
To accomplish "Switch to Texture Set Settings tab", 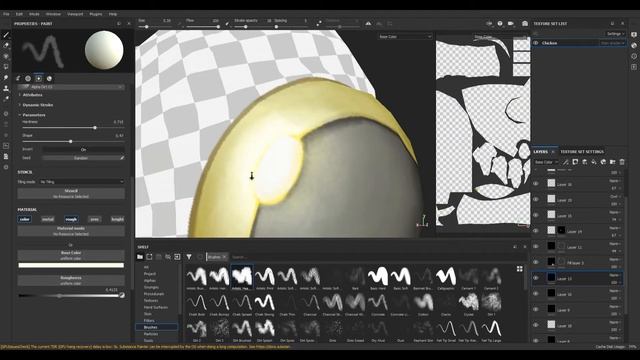I will (582, 151).
